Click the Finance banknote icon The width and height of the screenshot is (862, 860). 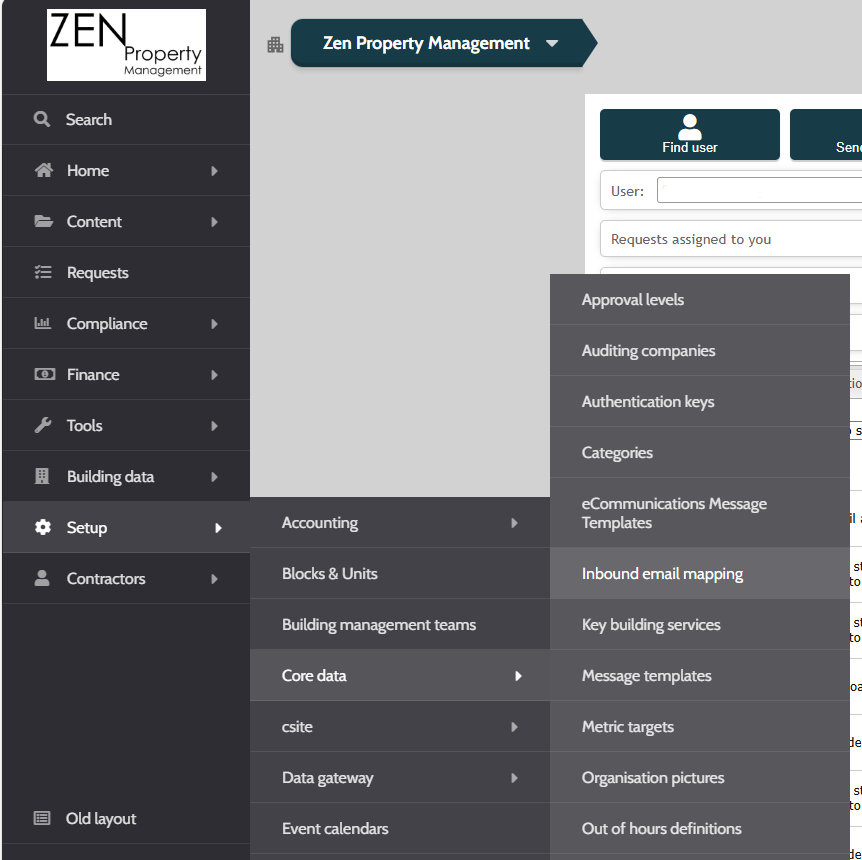pyautogui.click(x=42, y=374)
